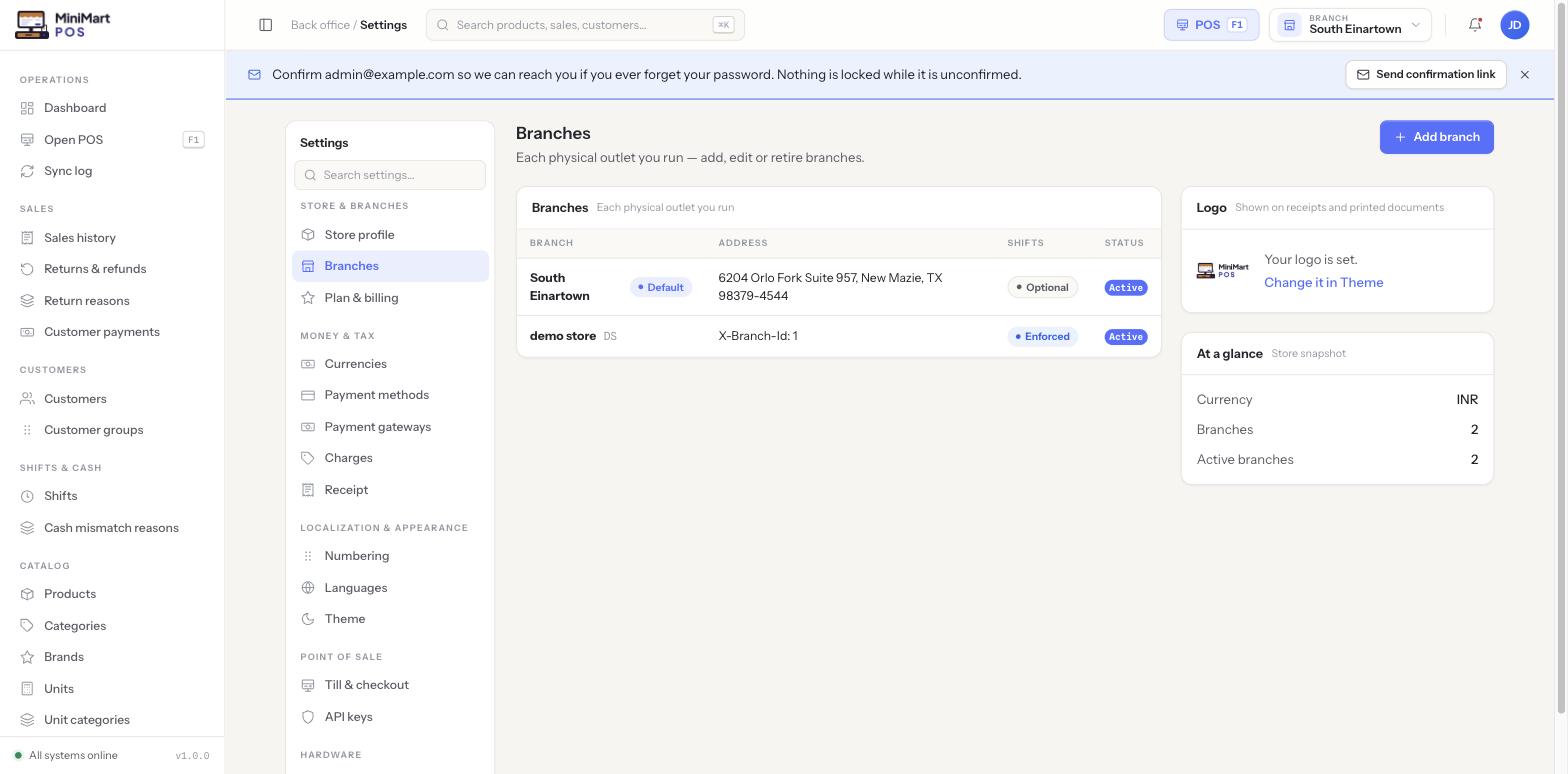Open the Dashboard icon in sidebar

click(x=27, y=108)
